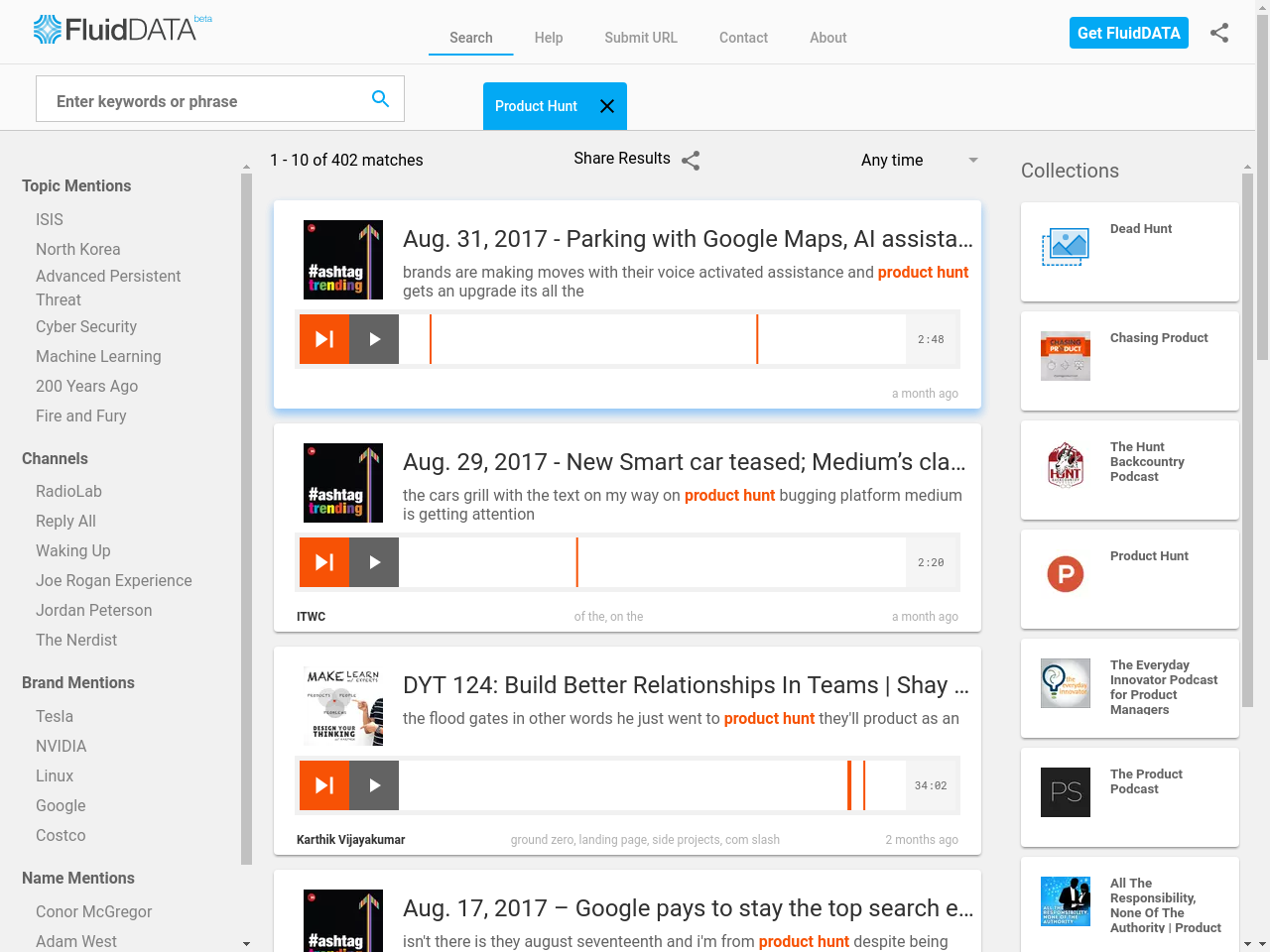Image resolution: width=1270 pixels, height=952 pixels.
Task: Select the ISIS topic
Action: click(x=50, y=220)
